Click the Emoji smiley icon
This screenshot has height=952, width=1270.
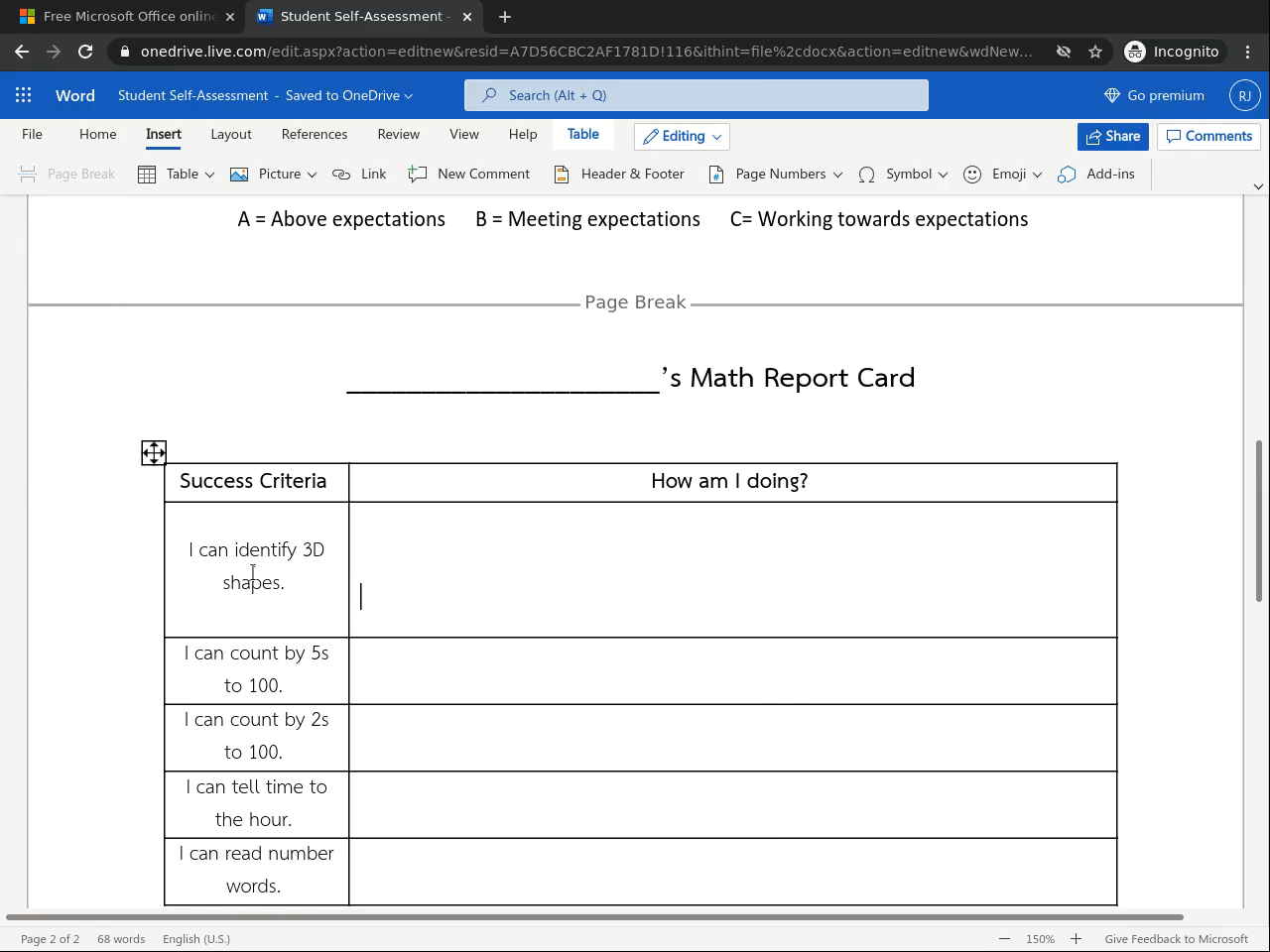(x=972, y=175)
